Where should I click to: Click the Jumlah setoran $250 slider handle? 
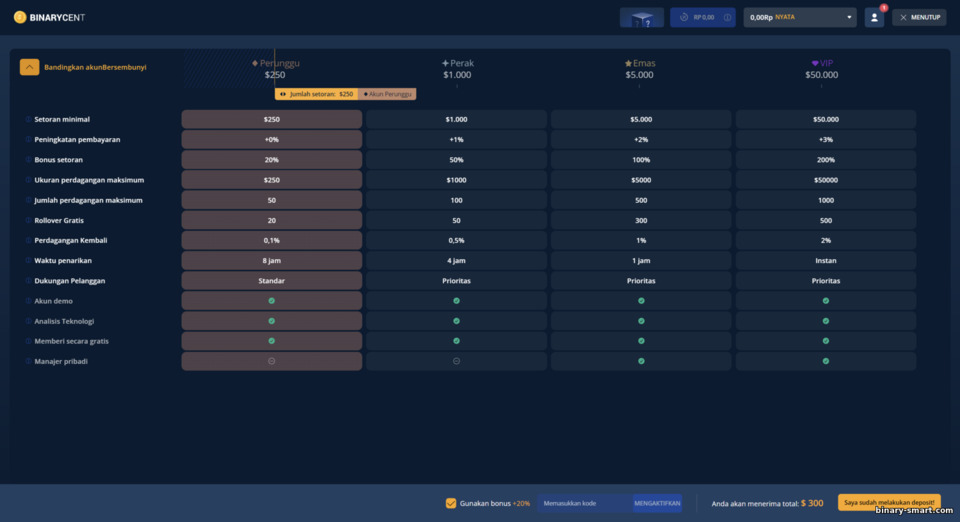pyautogui.click(x=317, y=94)
